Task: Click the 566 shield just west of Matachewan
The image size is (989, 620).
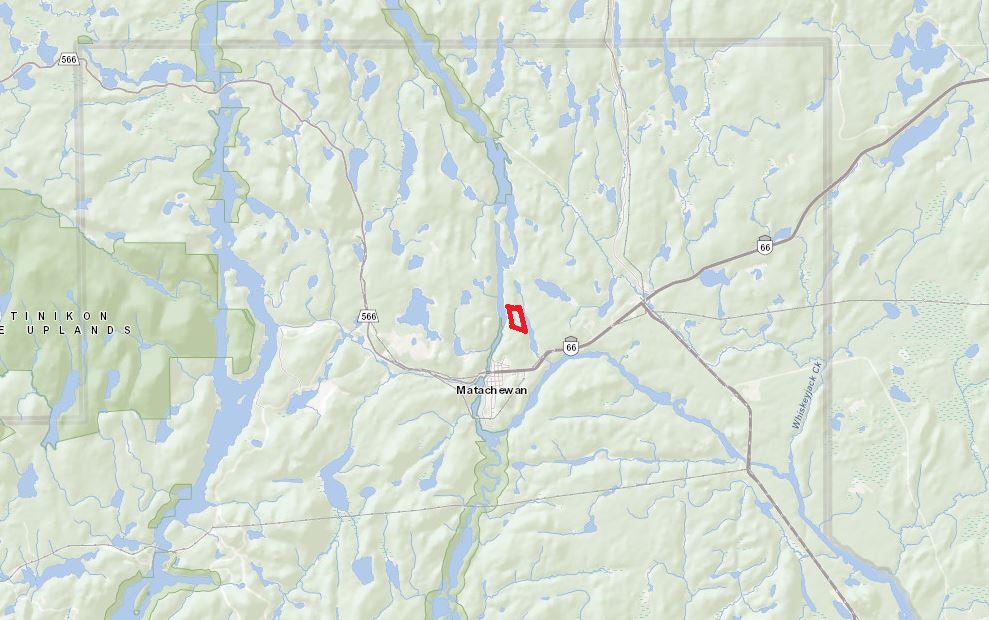Action: click(368, 316)
